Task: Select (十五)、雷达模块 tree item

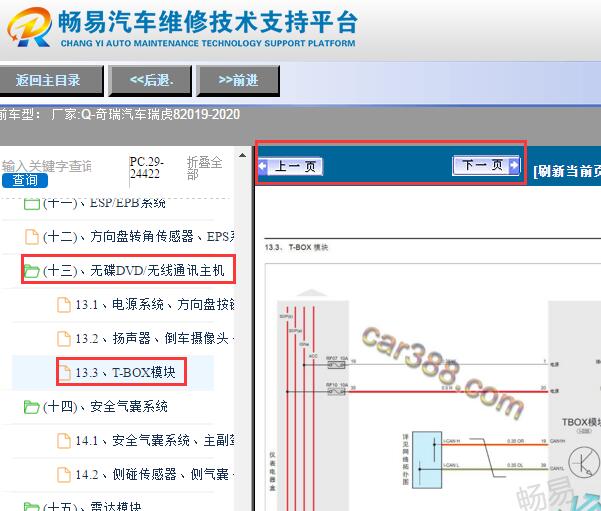Action: coord(92,506)
